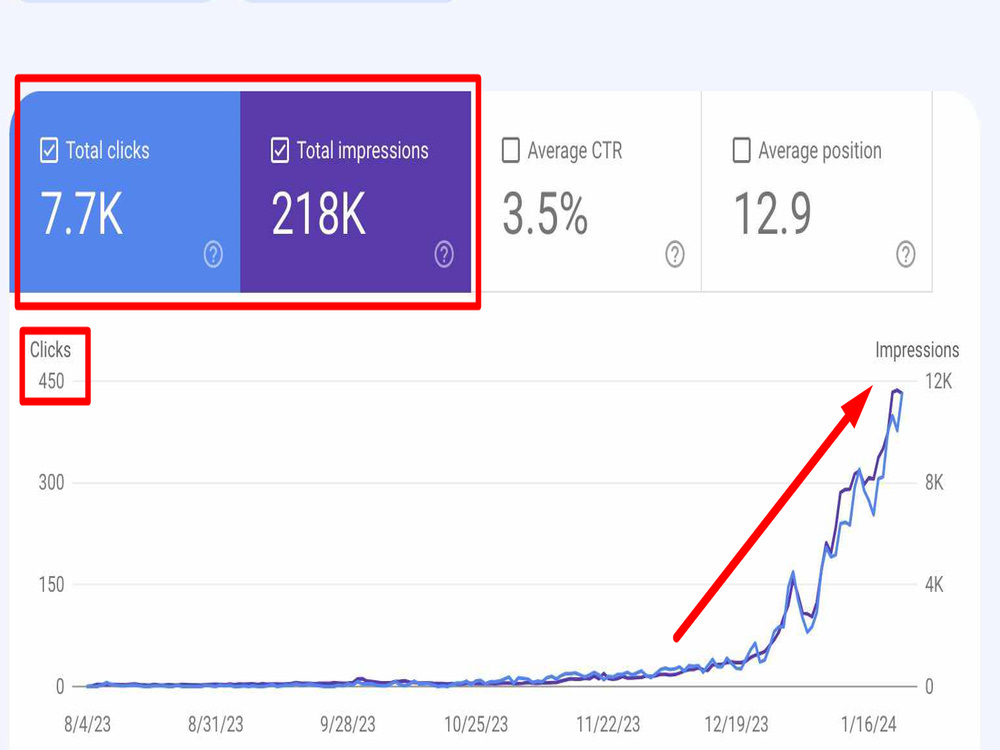1000x750 pixels.
Task: Click the 8/31/23 date label
Action: coord(216,724)
